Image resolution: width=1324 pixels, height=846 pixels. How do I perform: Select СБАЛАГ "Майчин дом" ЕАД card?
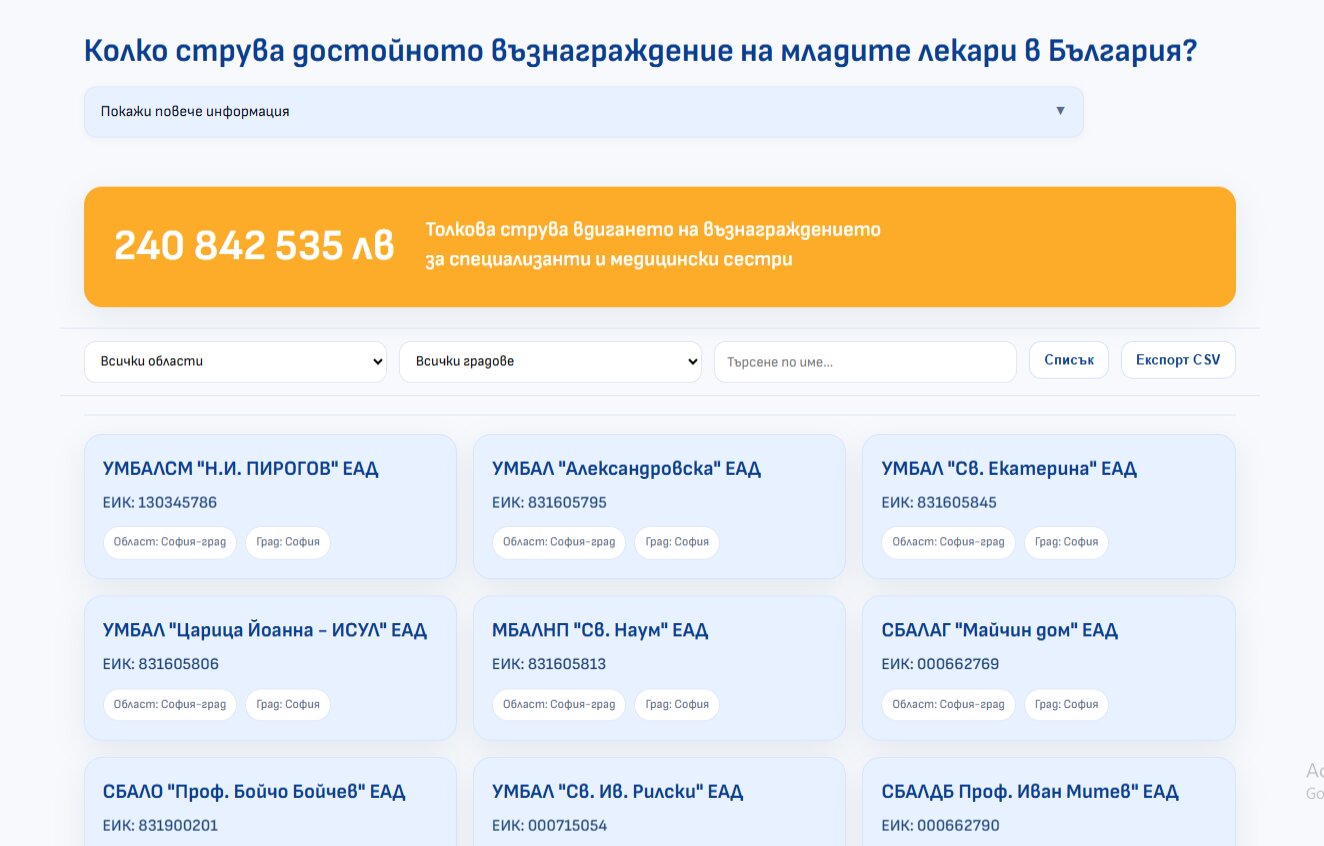click(x=1049, y=668)
